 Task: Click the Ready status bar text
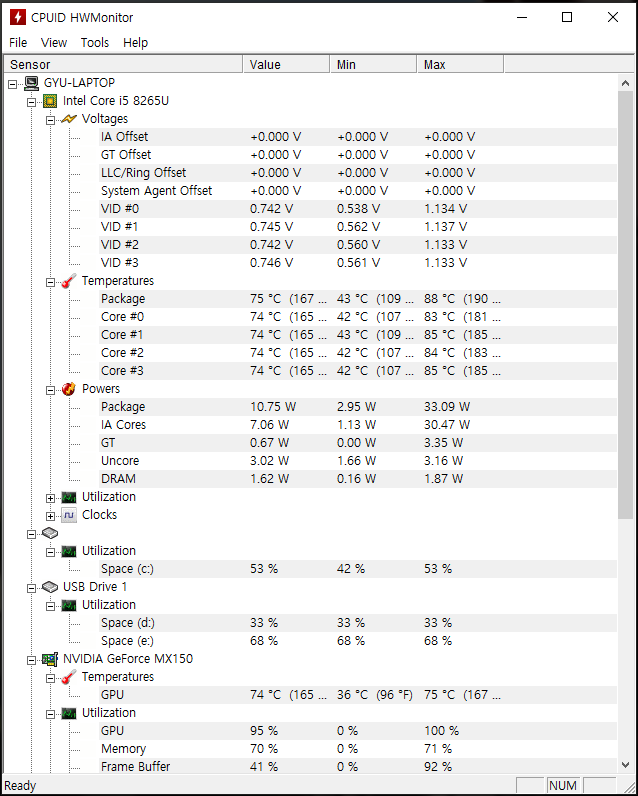pyautogui.click(x=20, y=786)
